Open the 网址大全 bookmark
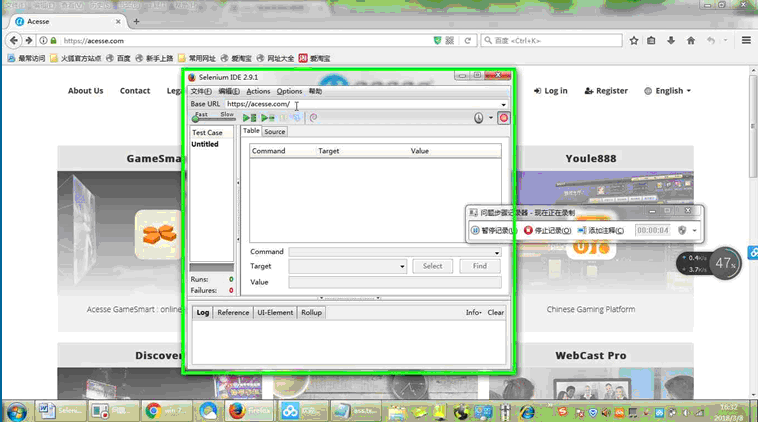 tap(276, 58)
